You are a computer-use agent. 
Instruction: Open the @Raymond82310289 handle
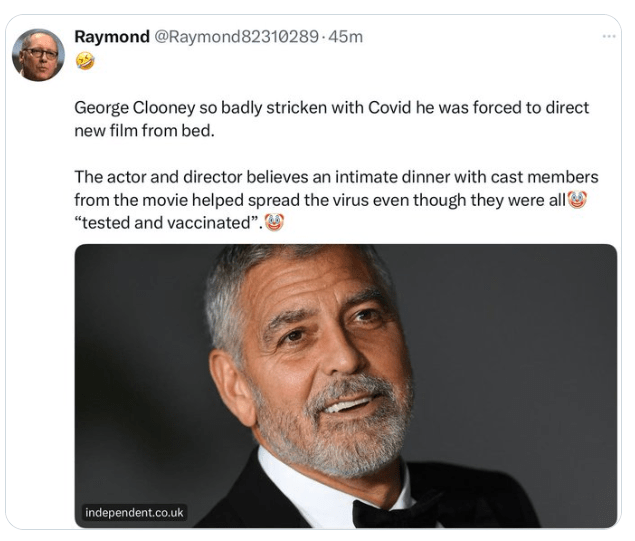[235, 37]
